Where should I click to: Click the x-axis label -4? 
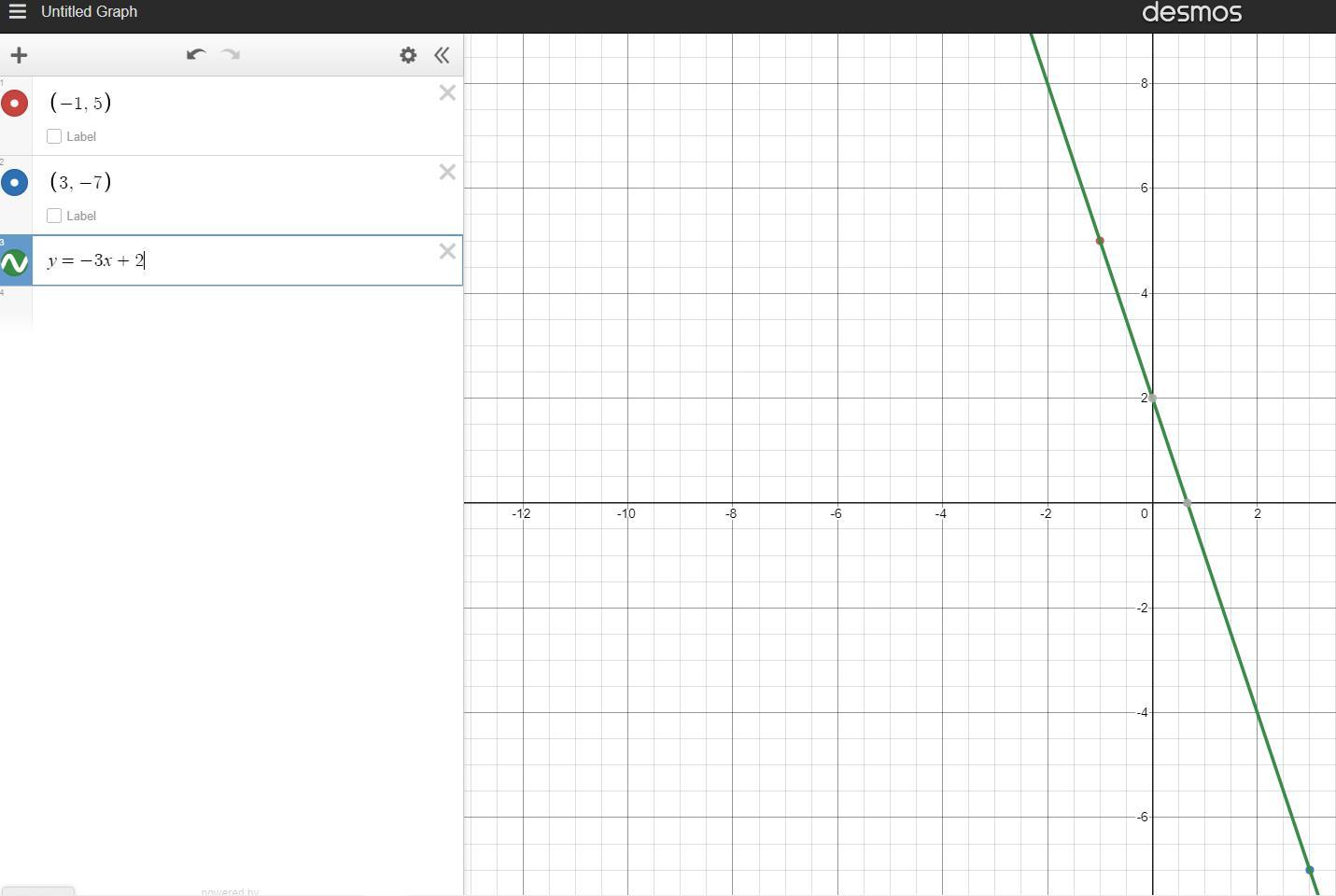tap(941, 513)
